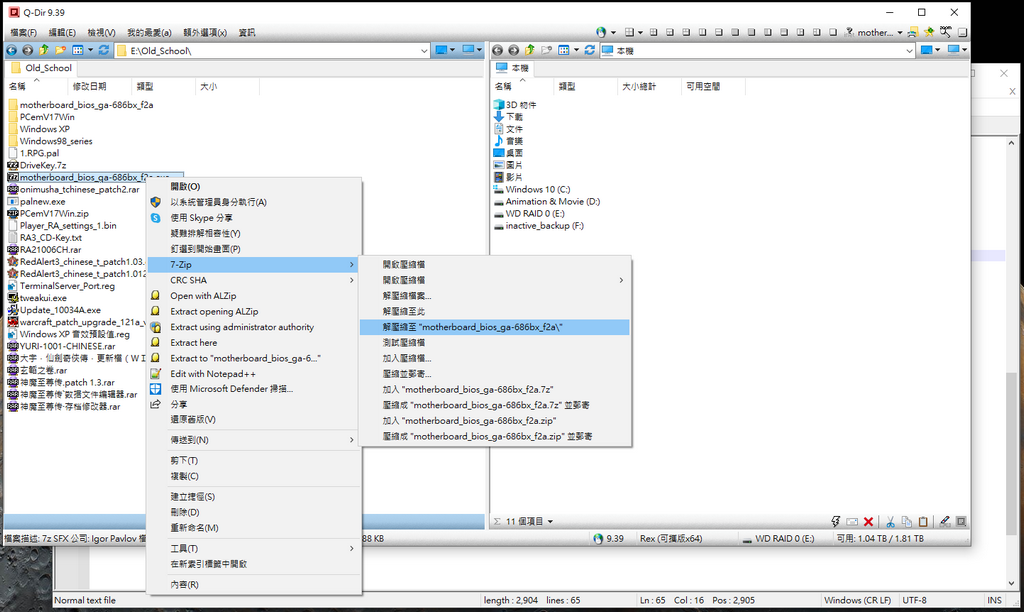Refresh the right 本機 pane
Screen dimensions: 1024x612
tap(589, 50)
